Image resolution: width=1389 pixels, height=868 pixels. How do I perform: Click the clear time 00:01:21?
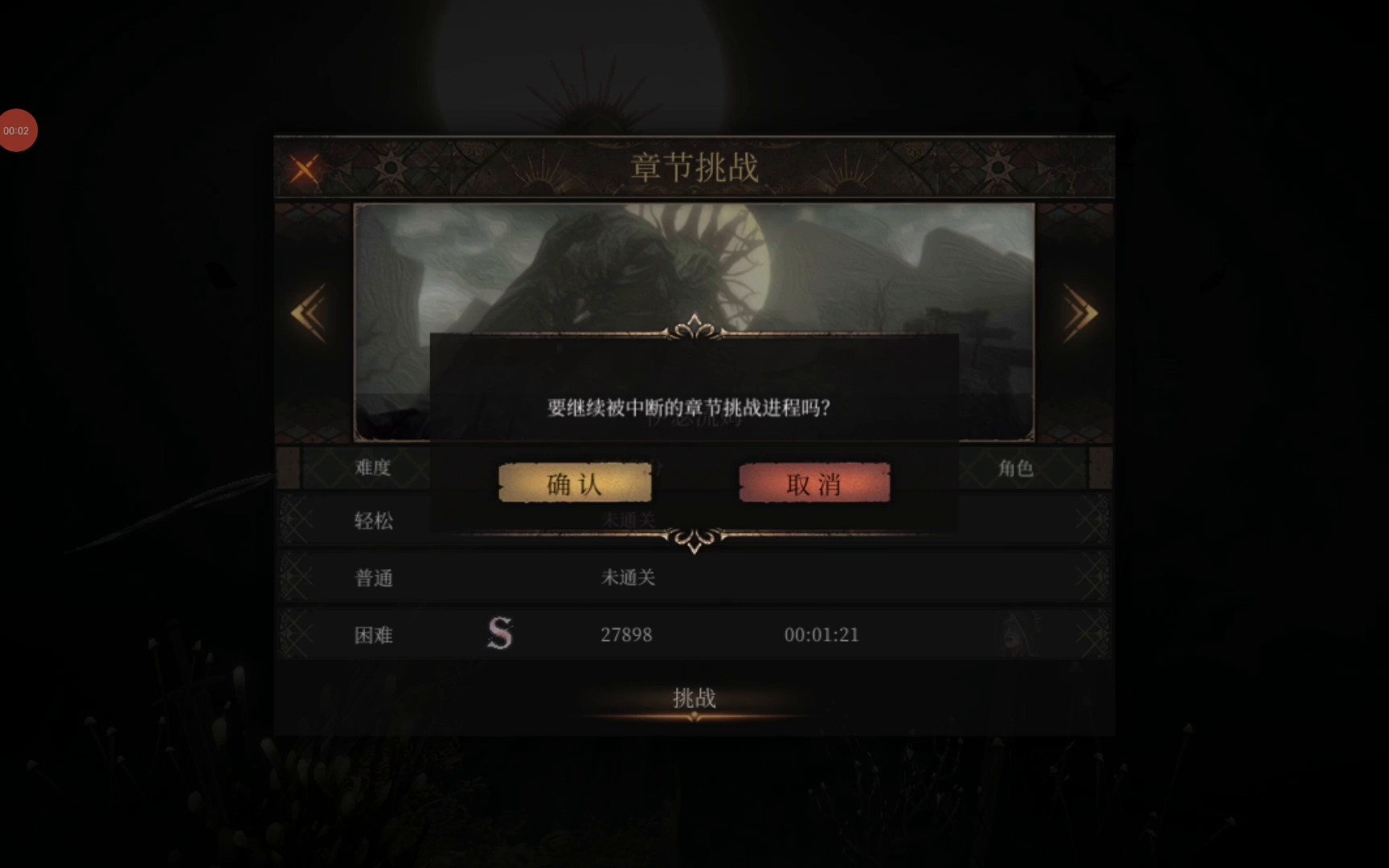822,635
